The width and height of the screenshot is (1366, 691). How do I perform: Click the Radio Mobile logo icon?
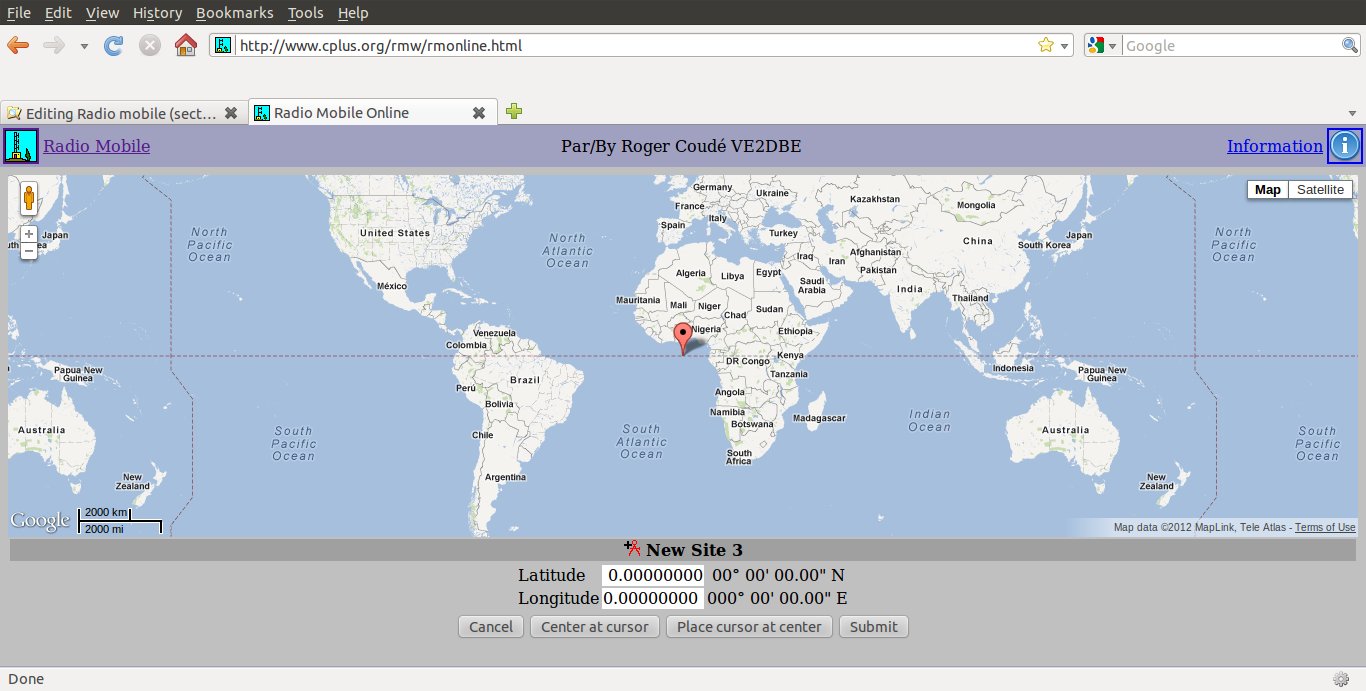click(21, 146)
